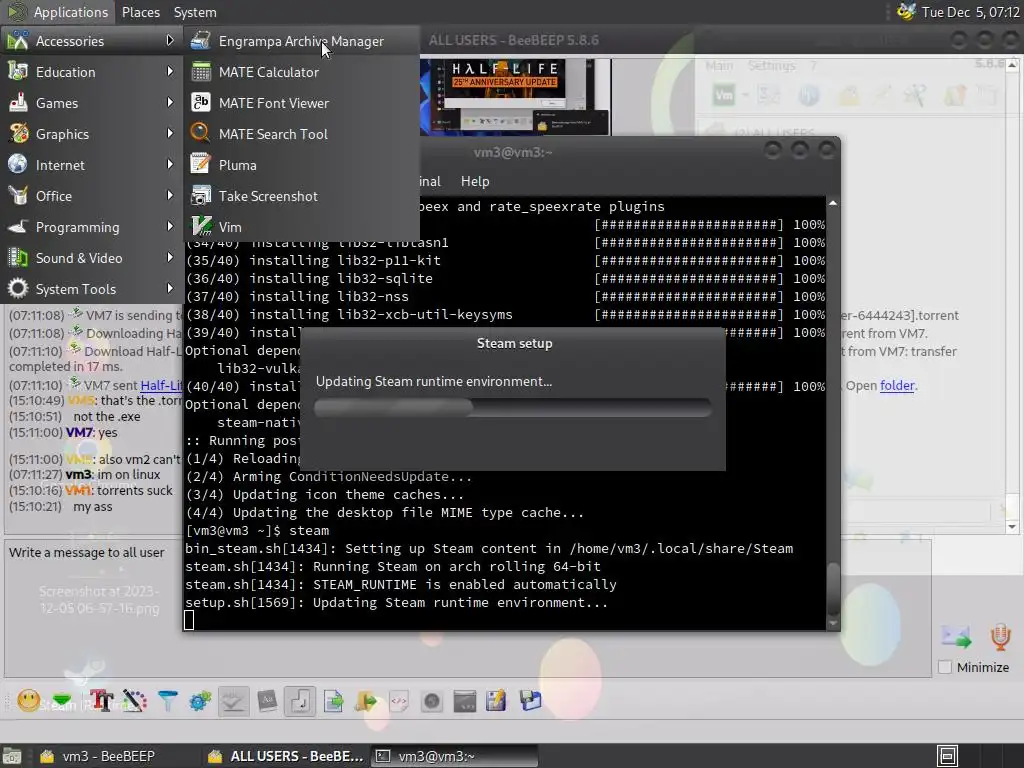This screenshot has height=768, width=1024.
Task: Click terminal line '[vm3@vm3 ~]$ steam'
Action: [257, 531]
